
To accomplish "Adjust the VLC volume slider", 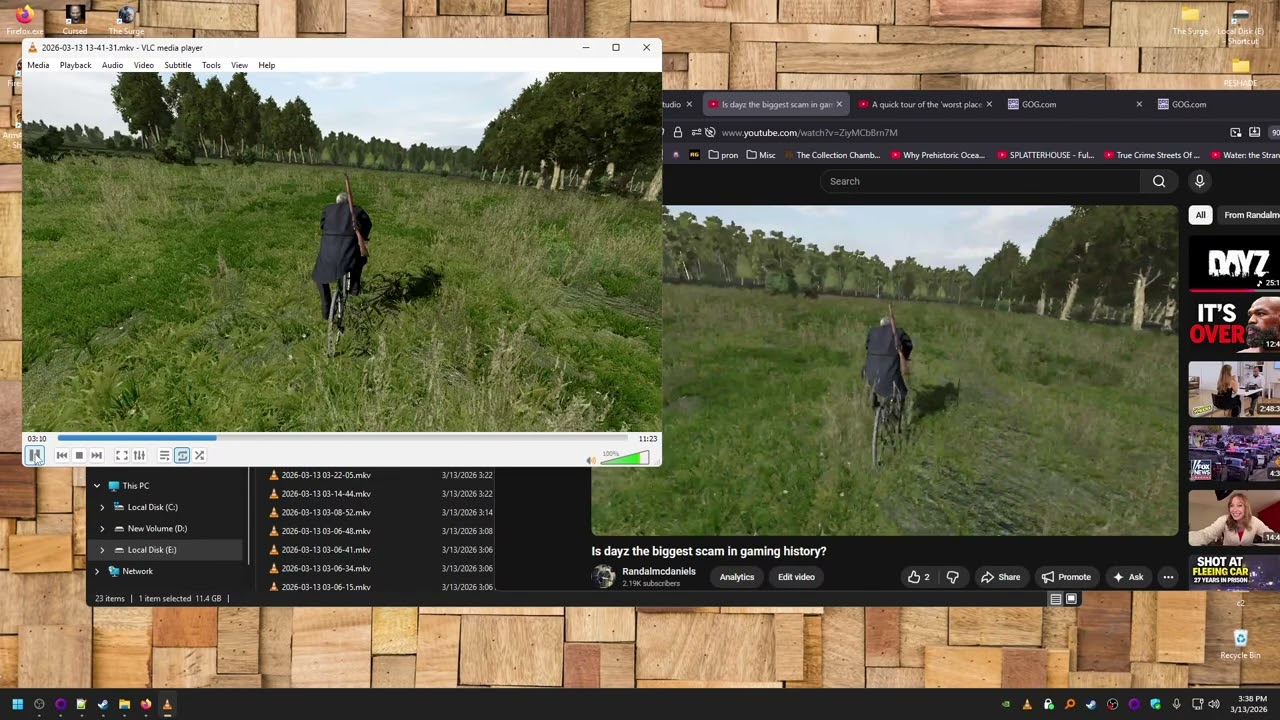I will coord(625,458).
